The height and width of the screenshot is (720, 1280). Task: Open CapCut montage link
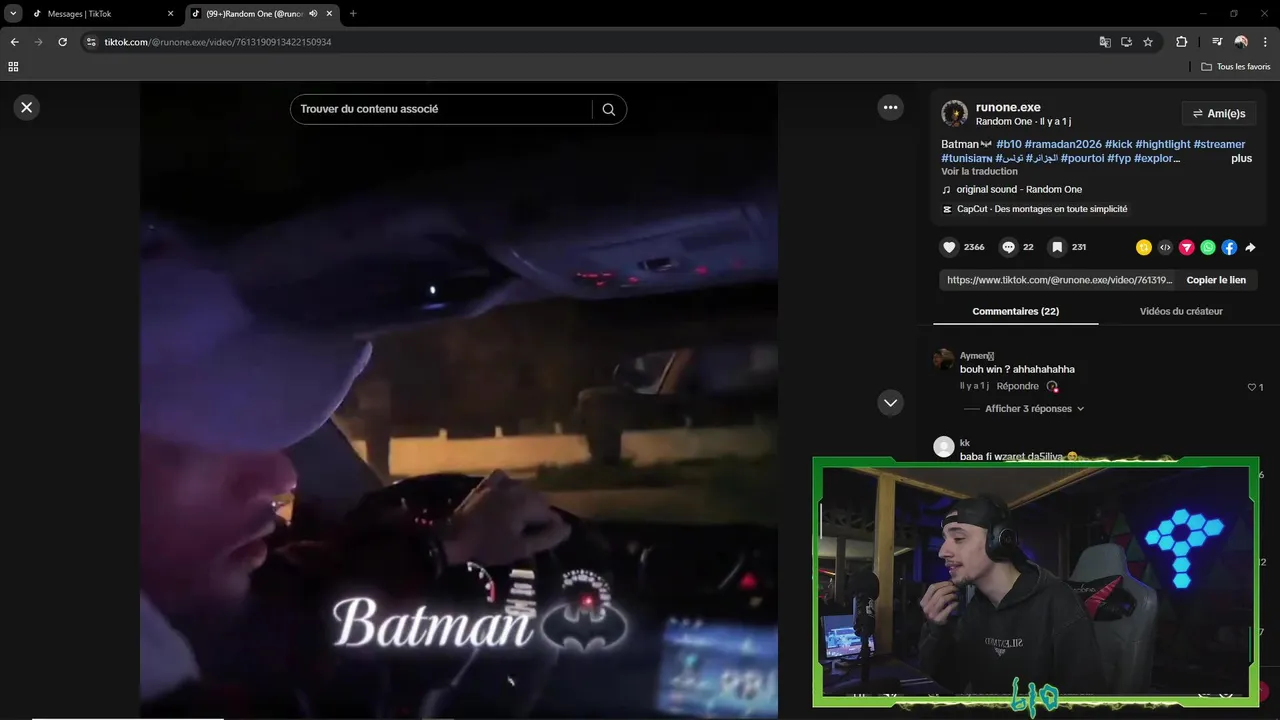point(1042,209)
